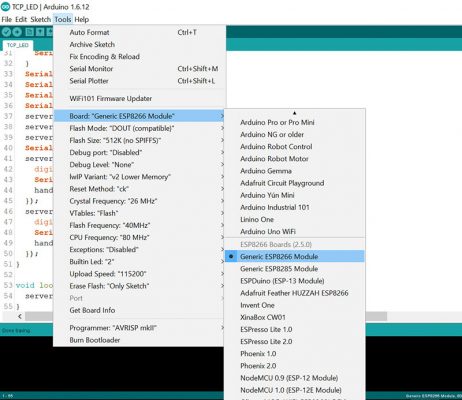Viewport: 462px width, 400px height.
Task: Select XinaBox CW01 board
Action: [x=295, y=317]
